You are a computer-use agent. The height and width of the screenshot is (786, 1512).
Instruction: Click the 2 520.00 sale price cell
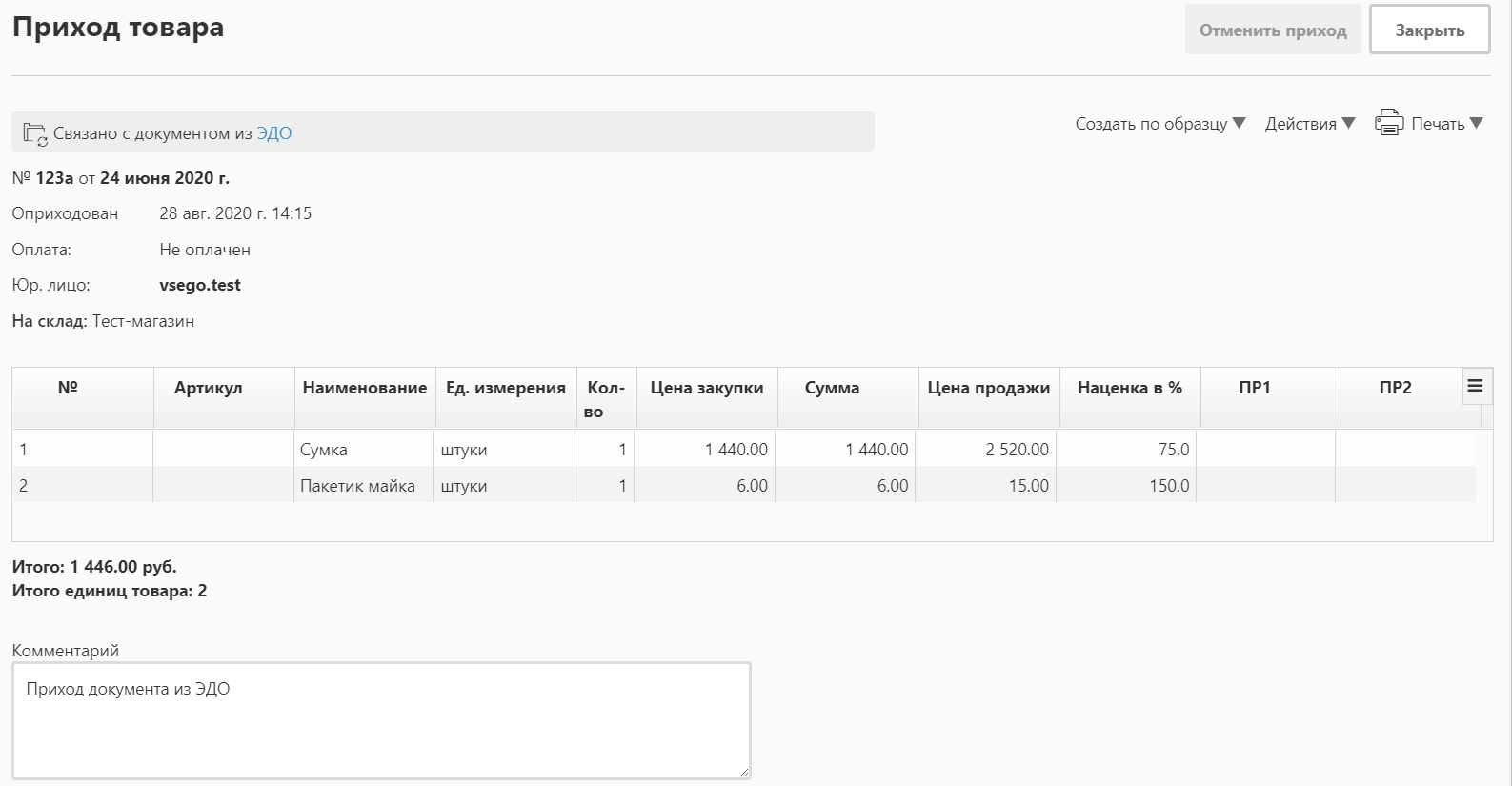coord(985,449)
